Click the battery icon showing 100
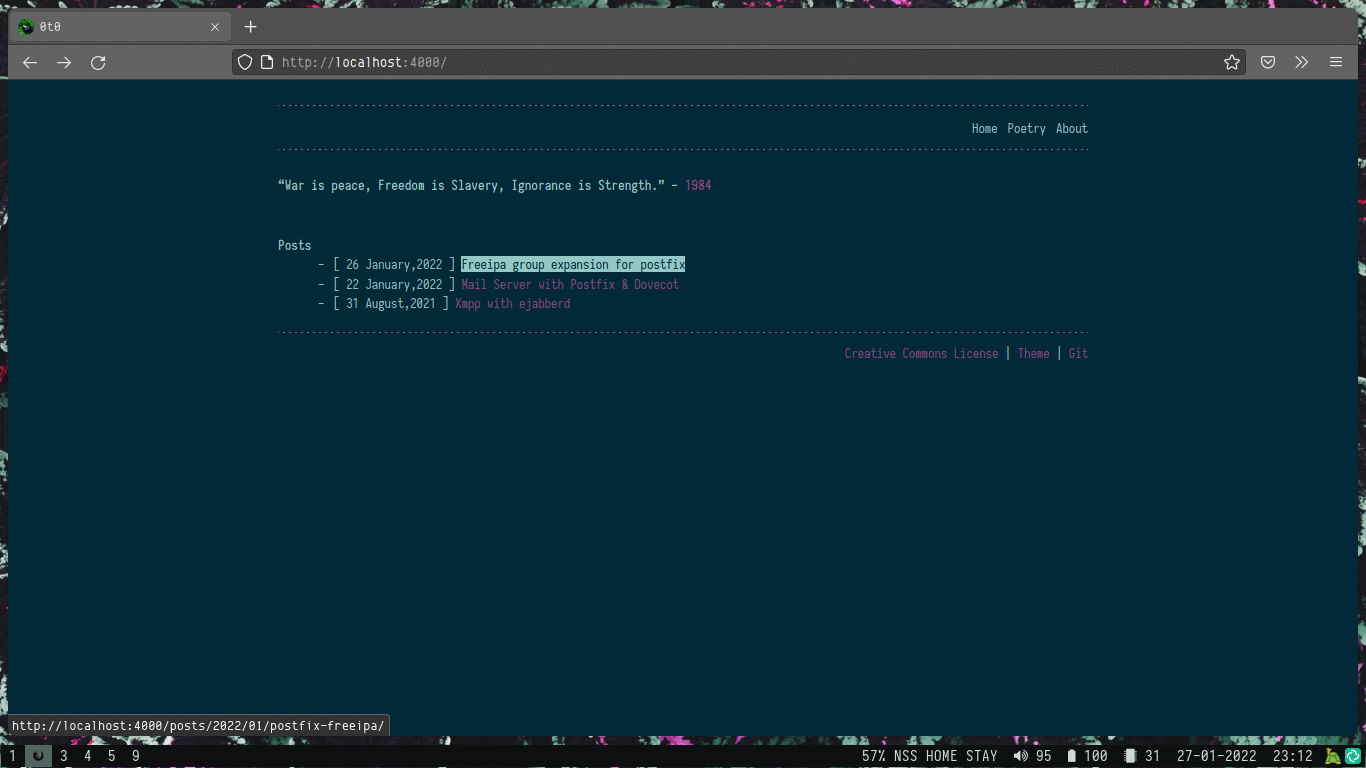This screenshot has width=1366, height=768. 1072,756
